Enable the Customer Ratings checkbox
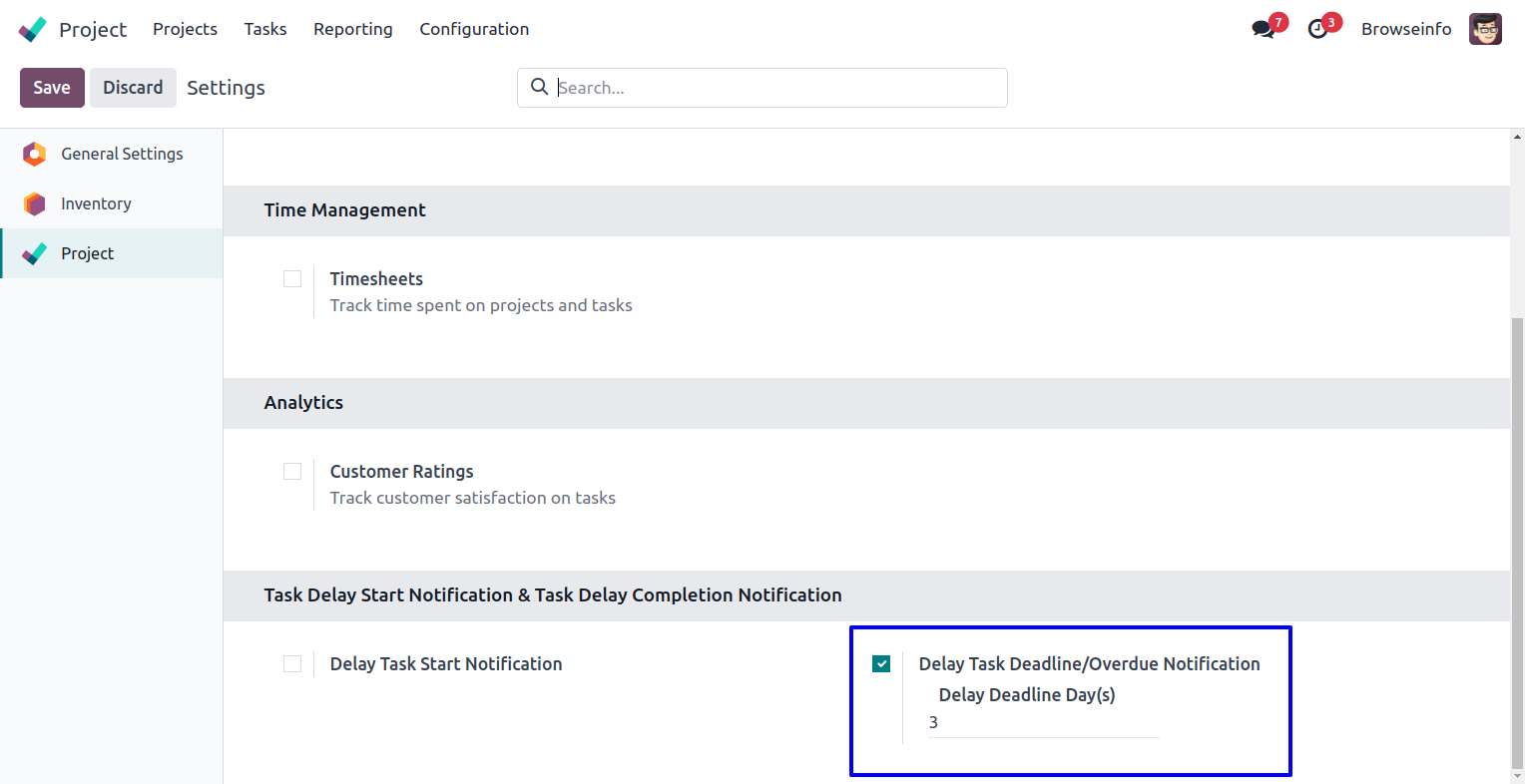1525x784 pixels. click(x=292, y=472)
